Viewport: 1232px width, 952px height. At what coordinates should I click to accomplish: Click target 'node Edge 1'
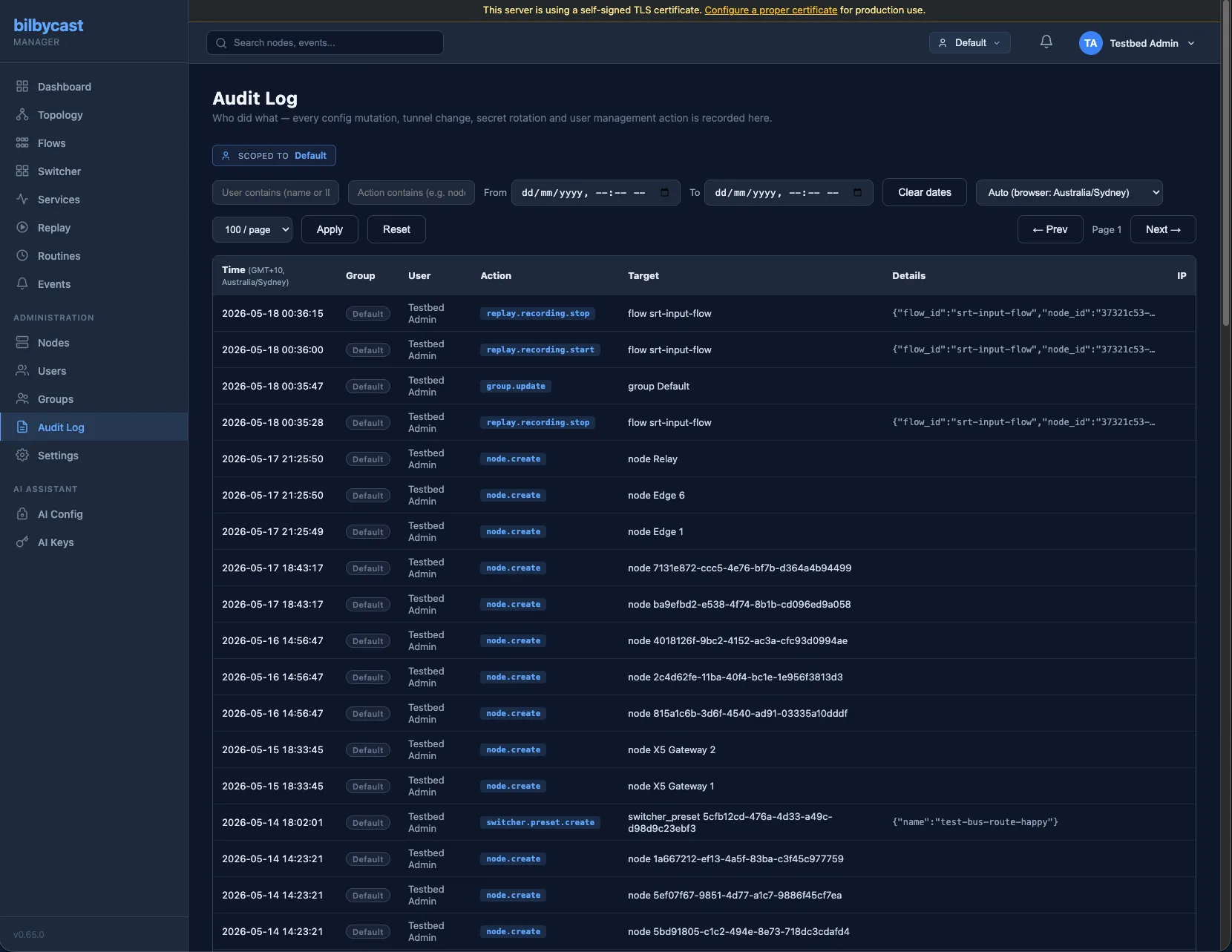tap(655, 532)
